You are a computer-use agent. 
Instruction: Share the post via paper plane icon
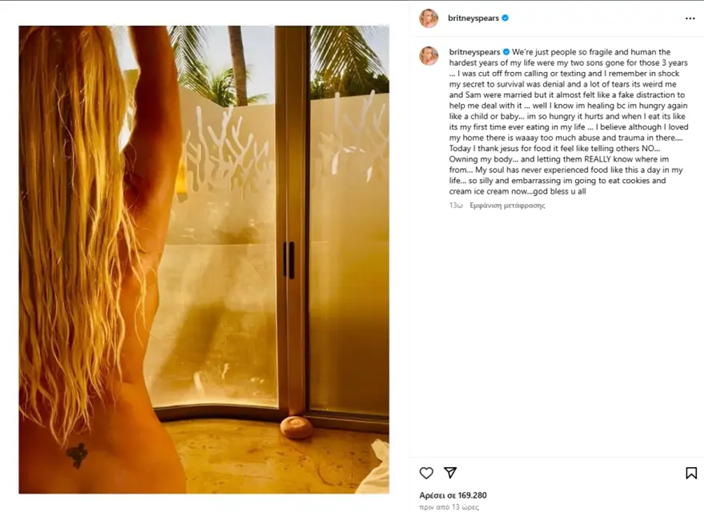(450, 472)
